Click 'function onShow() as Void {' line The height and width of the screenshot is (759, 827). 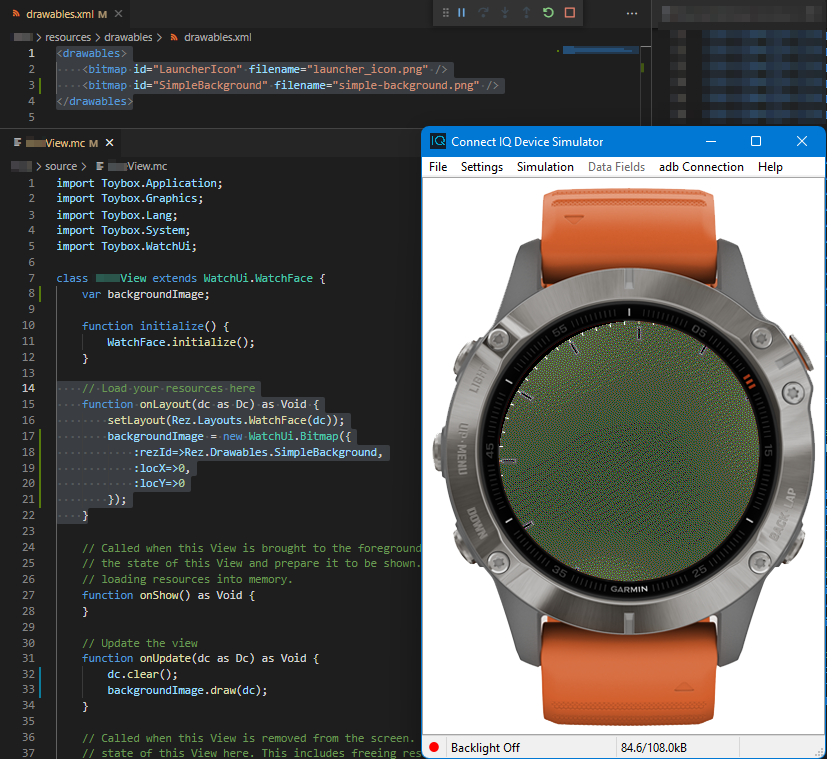(168, 595)
